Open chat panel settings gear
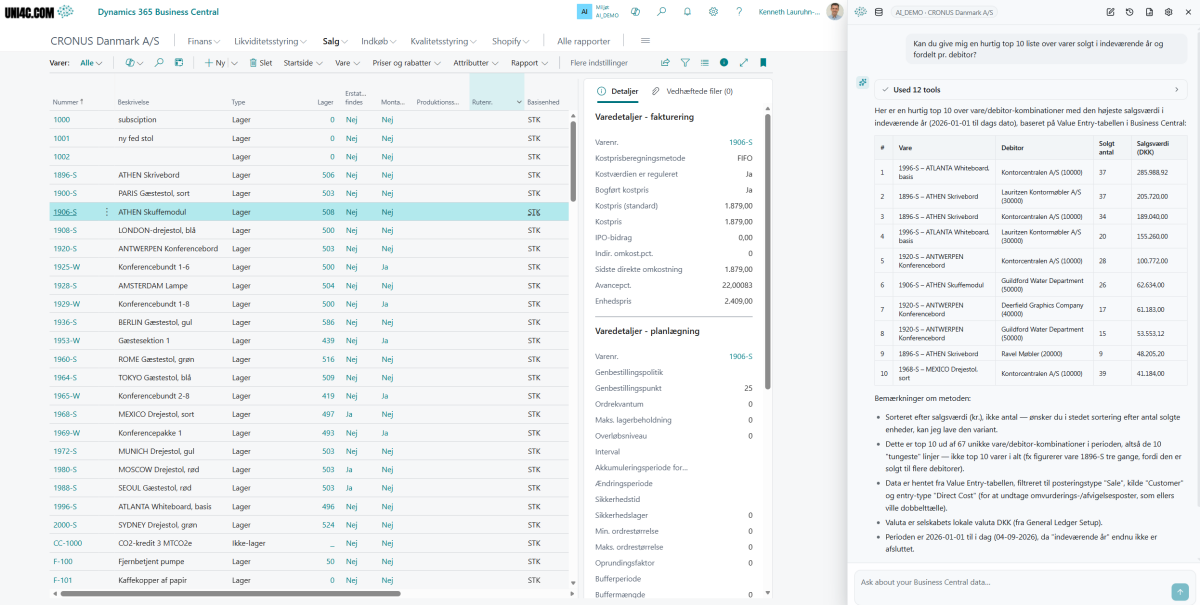The image size is (1200, 605). click(1167, 12)
